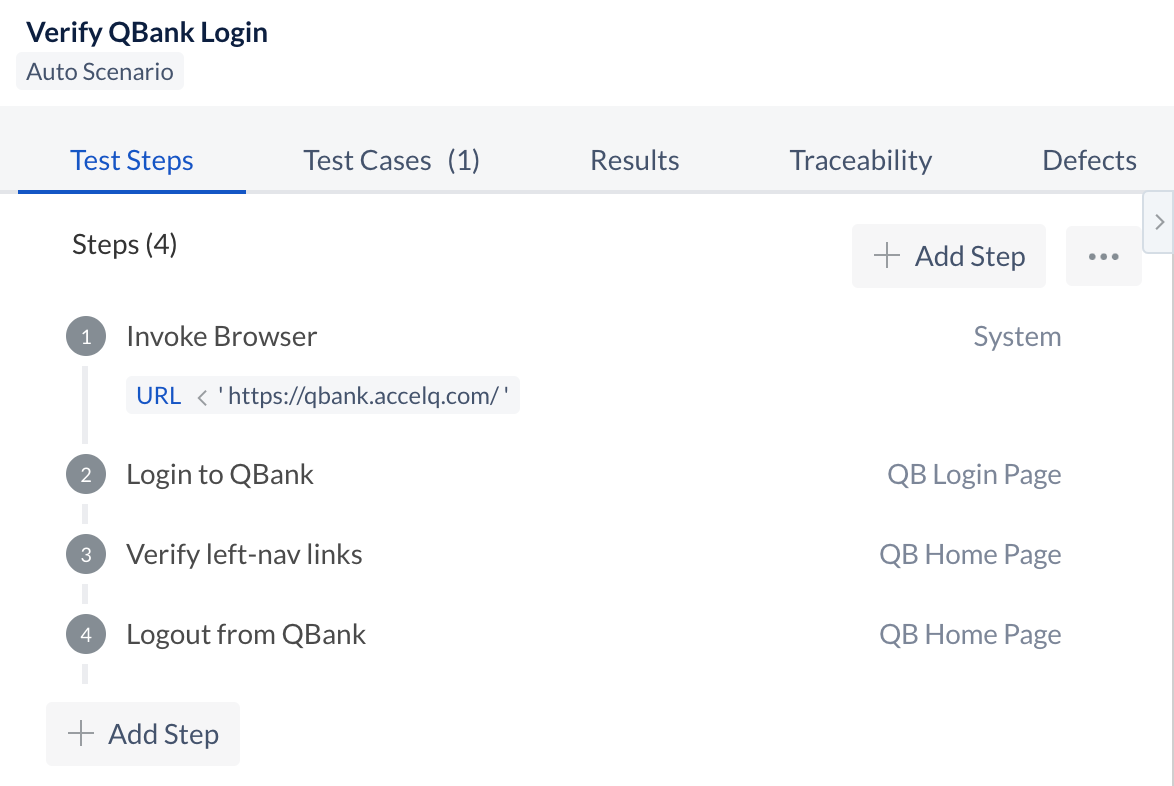Click the top Add Step button
The width and height of the screenshot is (1174, 786).
pyautogui.click(x=948, y=256)
